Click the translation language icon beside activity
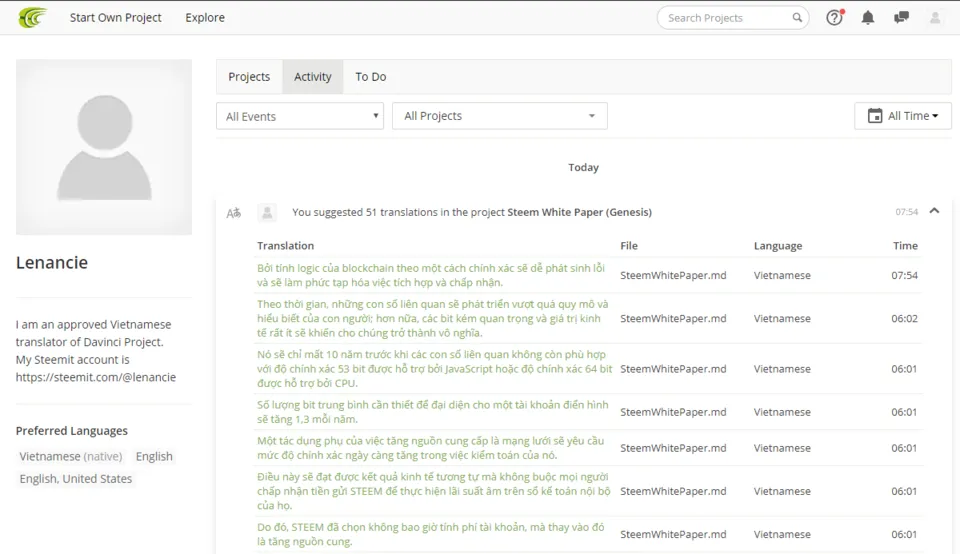 click(x=234, y=213)
